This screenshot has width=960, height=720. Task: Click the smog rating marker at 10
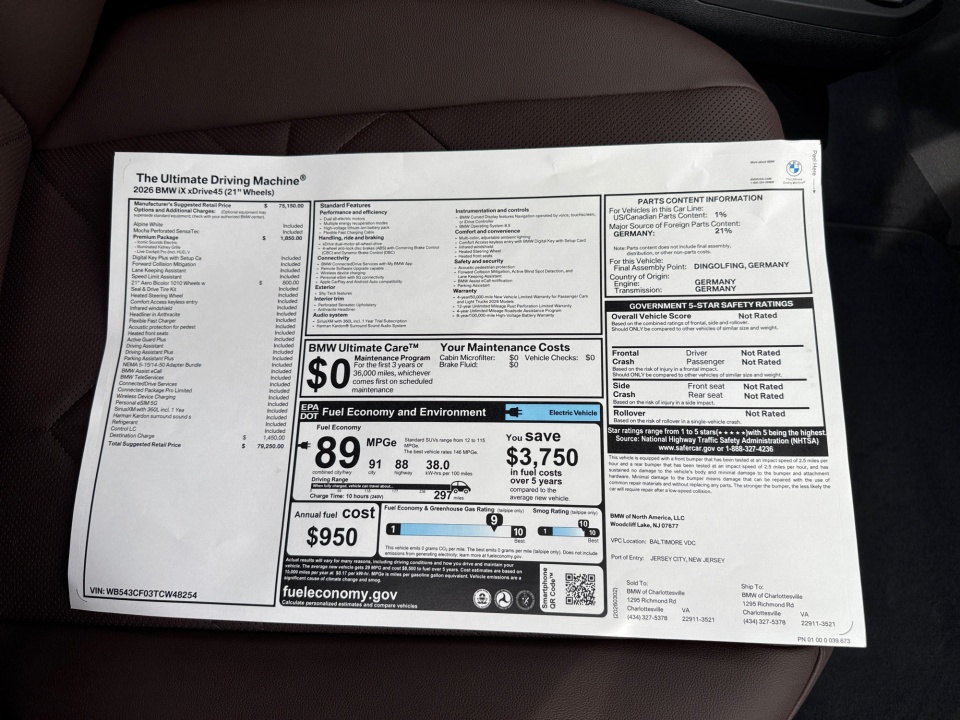(583, 523)
